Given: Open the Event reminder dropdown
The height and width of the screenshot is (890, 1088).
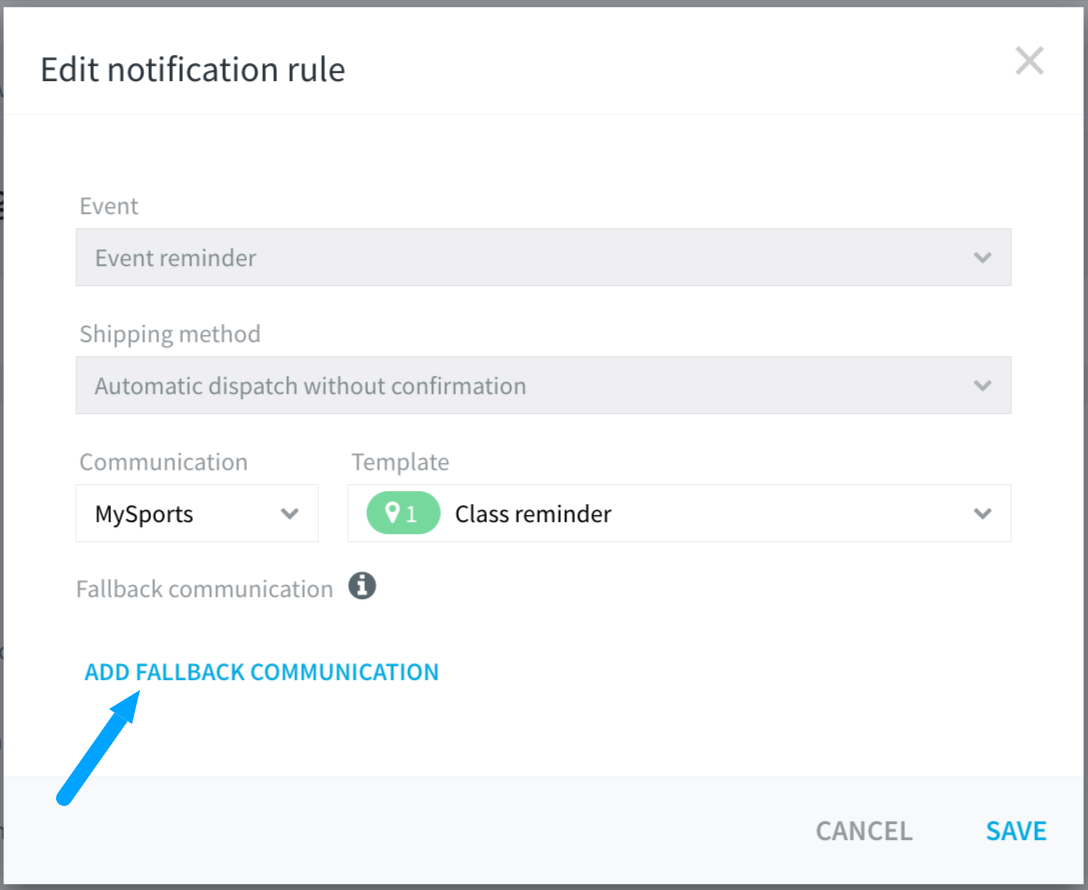Looking at the screenshot, I should coord(543,257).
